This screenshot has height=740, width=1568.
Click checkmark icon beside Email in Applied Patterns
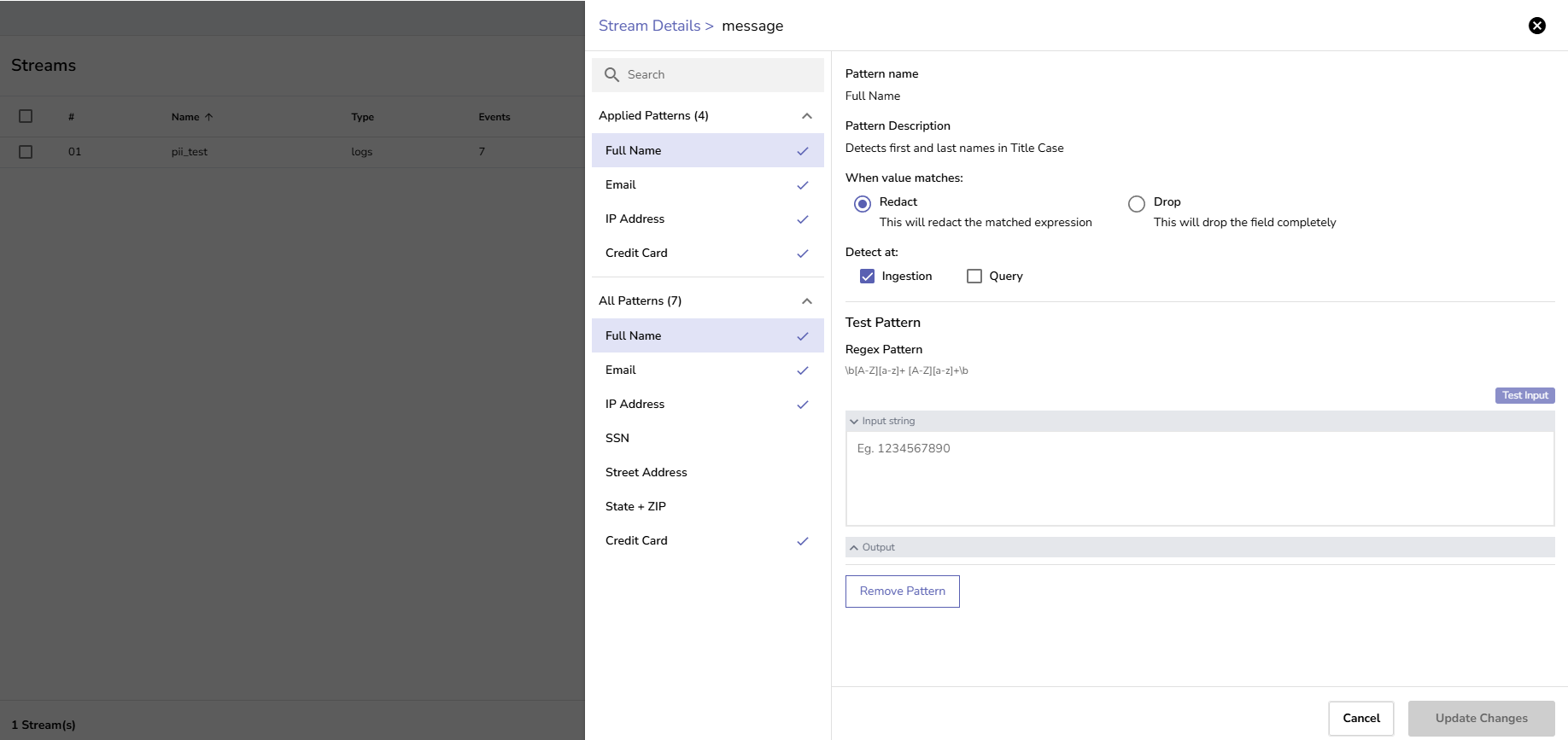[802, 185]
